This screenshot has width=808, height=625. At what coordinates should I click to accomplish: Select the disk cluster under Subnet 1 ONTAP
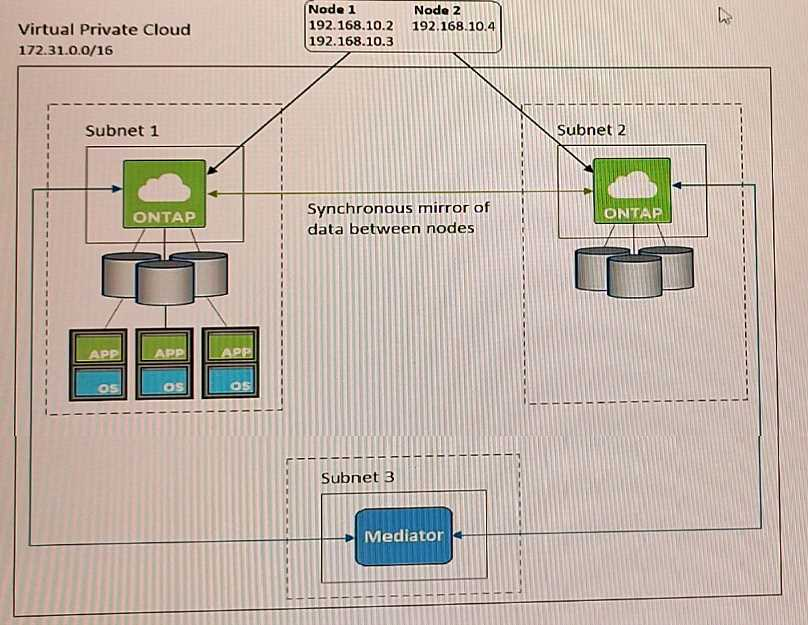pos(167,278)
